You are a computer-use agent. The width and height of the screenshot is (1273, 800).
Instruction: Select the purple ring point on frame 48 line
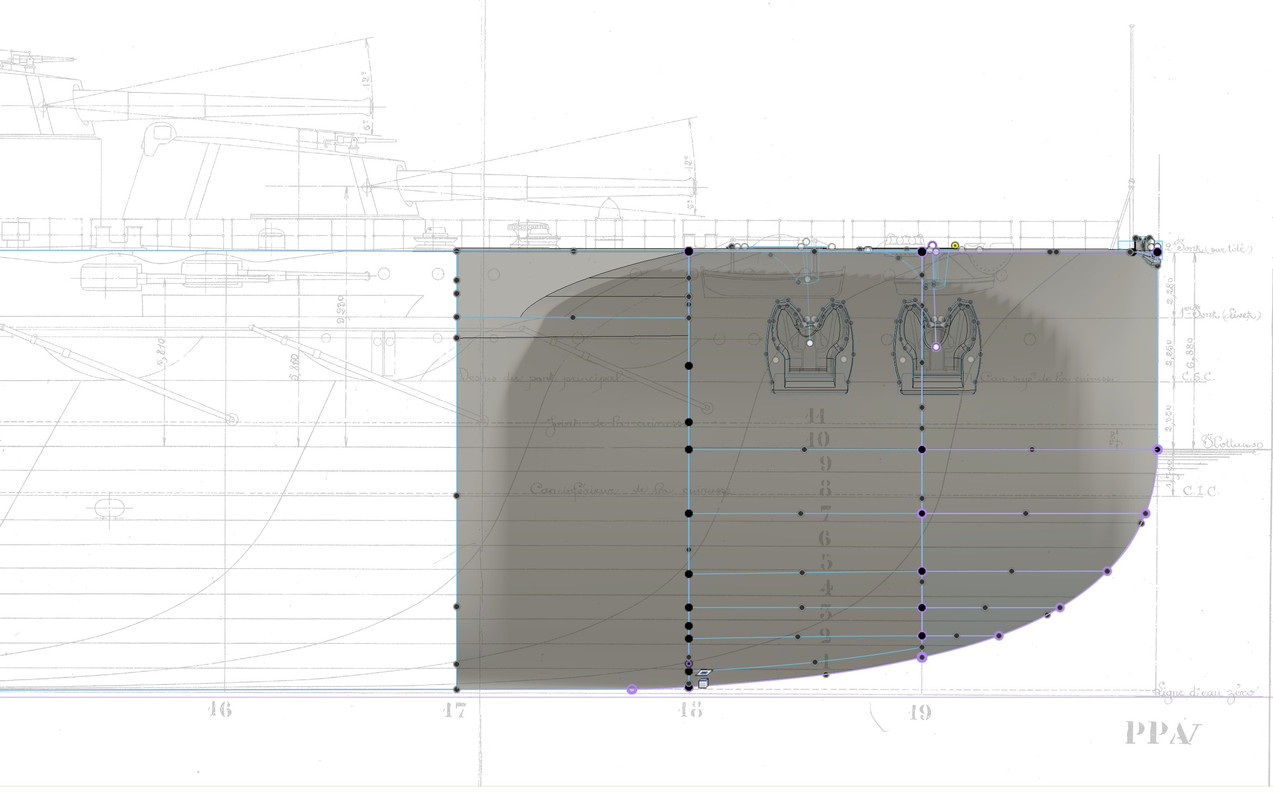click(689, 663)
